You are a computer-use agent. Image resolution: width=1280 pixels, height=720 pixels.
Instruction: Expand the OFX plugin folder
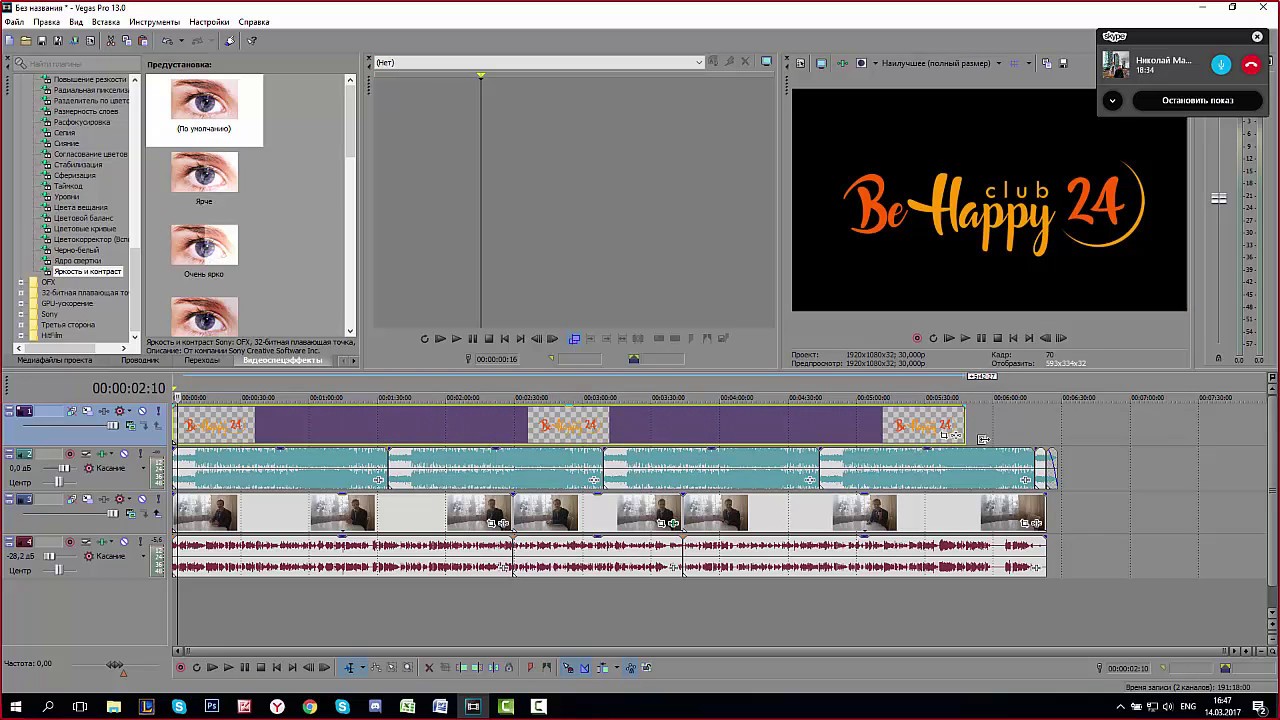tap(21, 283)
